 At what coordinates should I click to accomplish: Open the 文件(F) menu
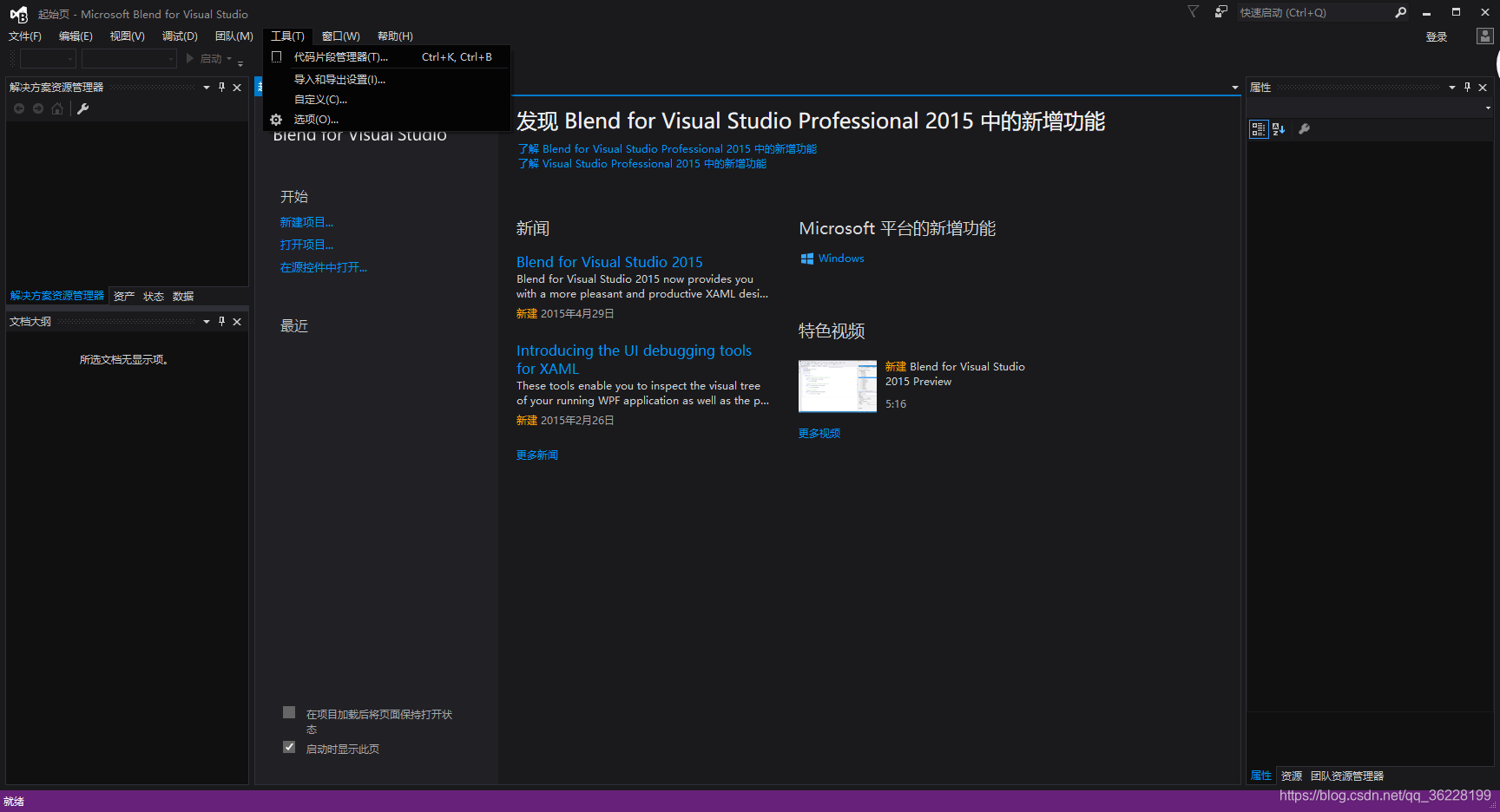pos(25,36)
